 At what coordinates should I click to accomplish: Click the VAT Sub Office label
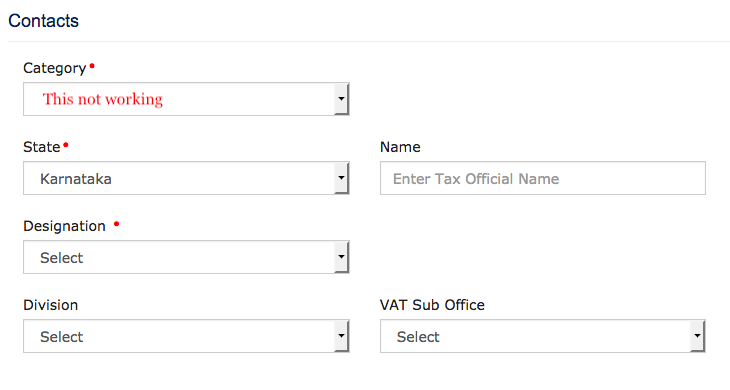(432, 305)
